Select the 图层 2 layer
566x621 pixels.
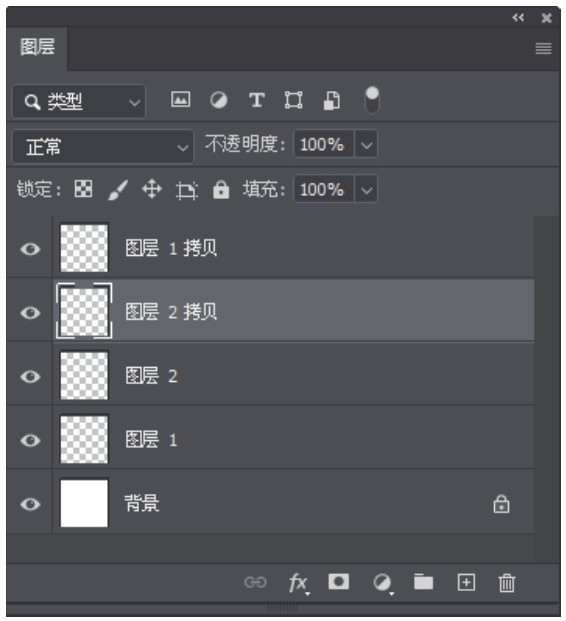point(294,376)
